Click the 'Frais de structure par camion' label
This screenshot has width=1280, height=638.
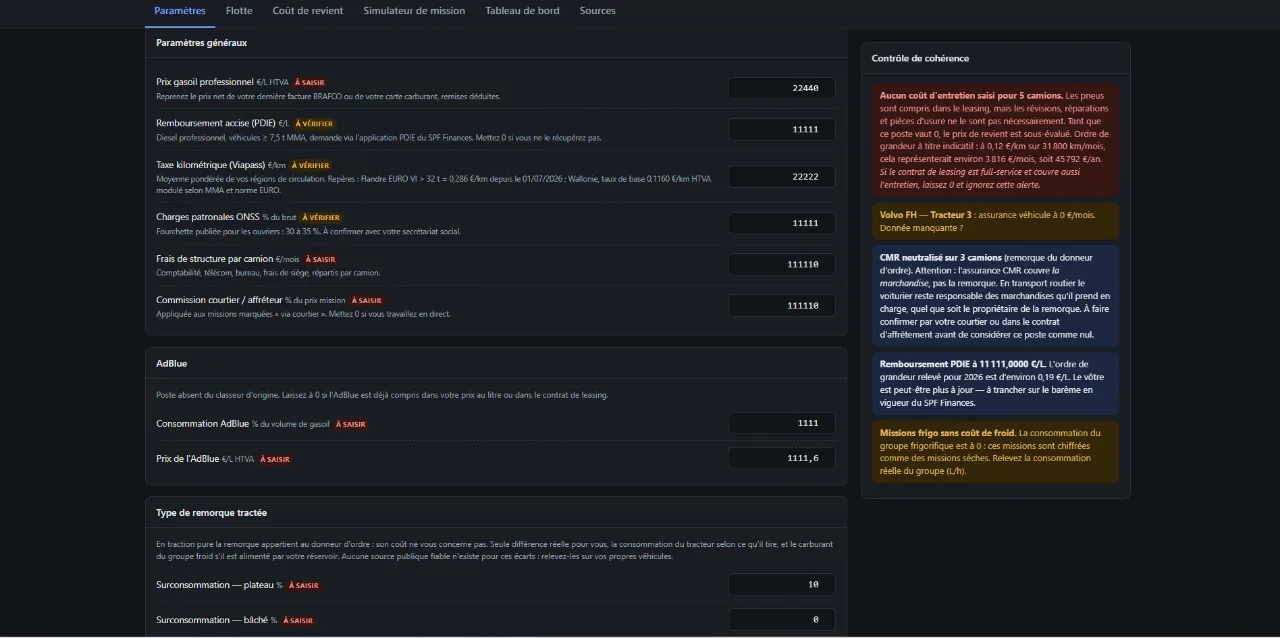[x=214, y=259]
